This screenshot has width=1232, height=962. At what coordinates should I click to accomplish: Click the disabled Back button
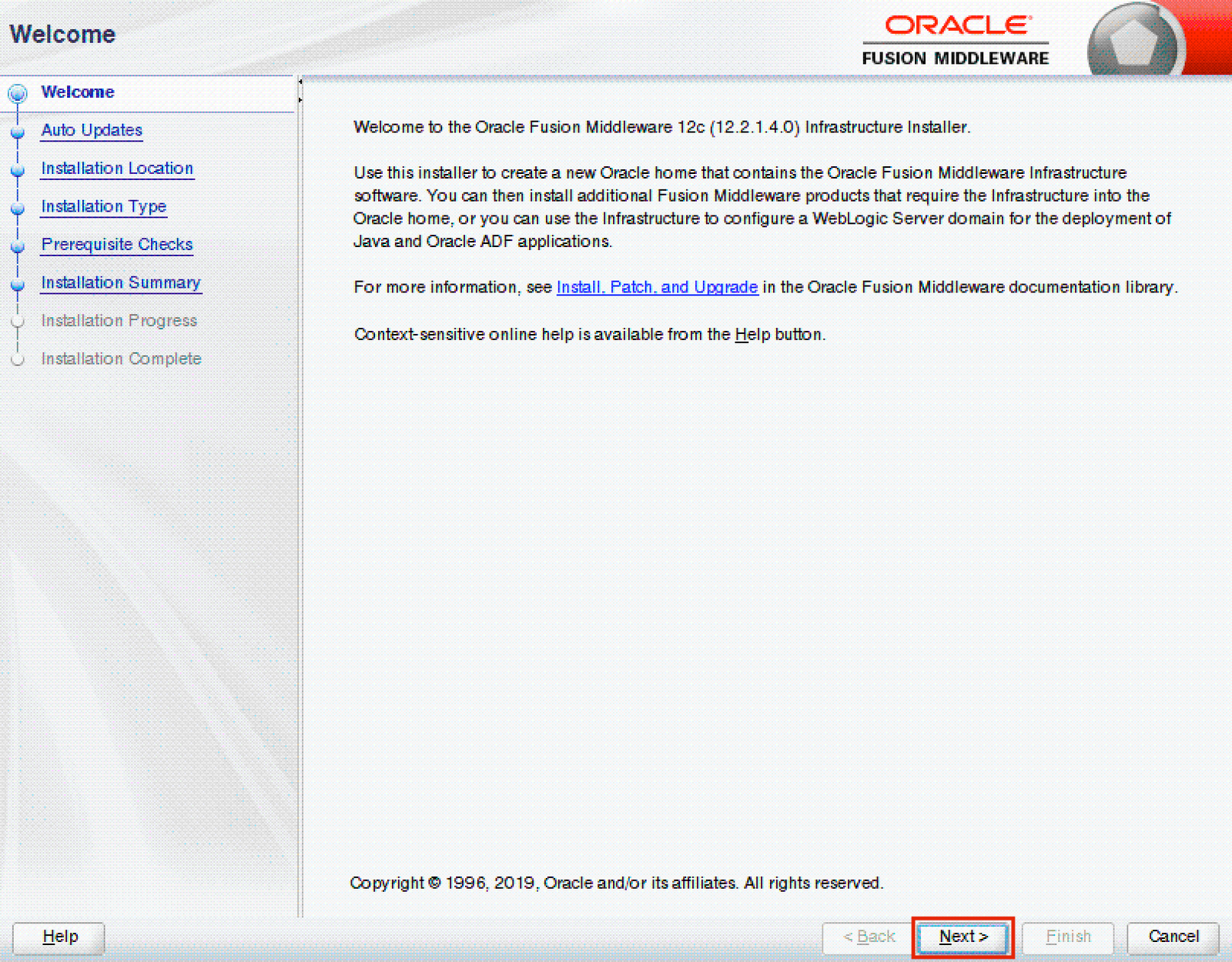(869, 937)
